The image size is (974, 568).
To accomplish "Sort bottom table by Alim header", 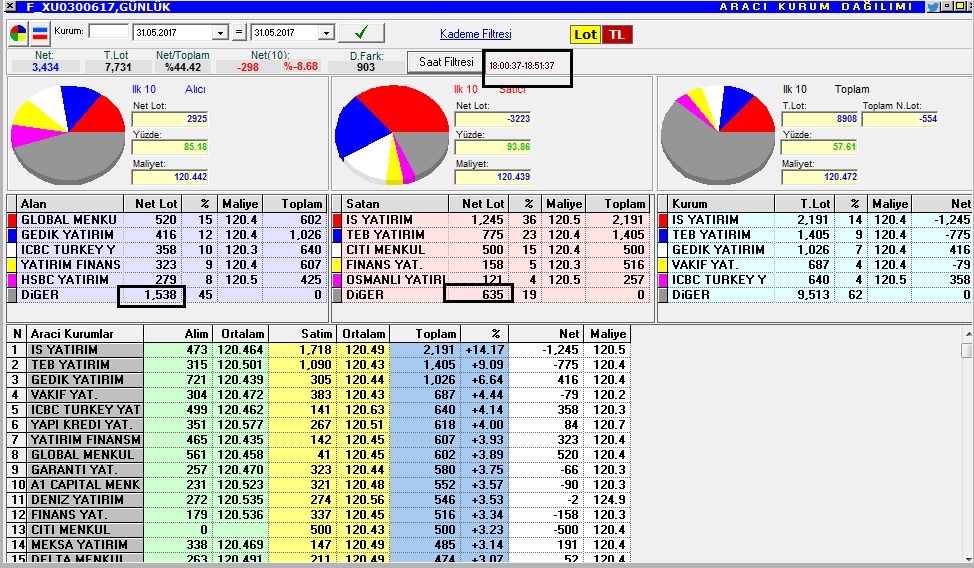I will pyautogui.click(x=177, y=334).
